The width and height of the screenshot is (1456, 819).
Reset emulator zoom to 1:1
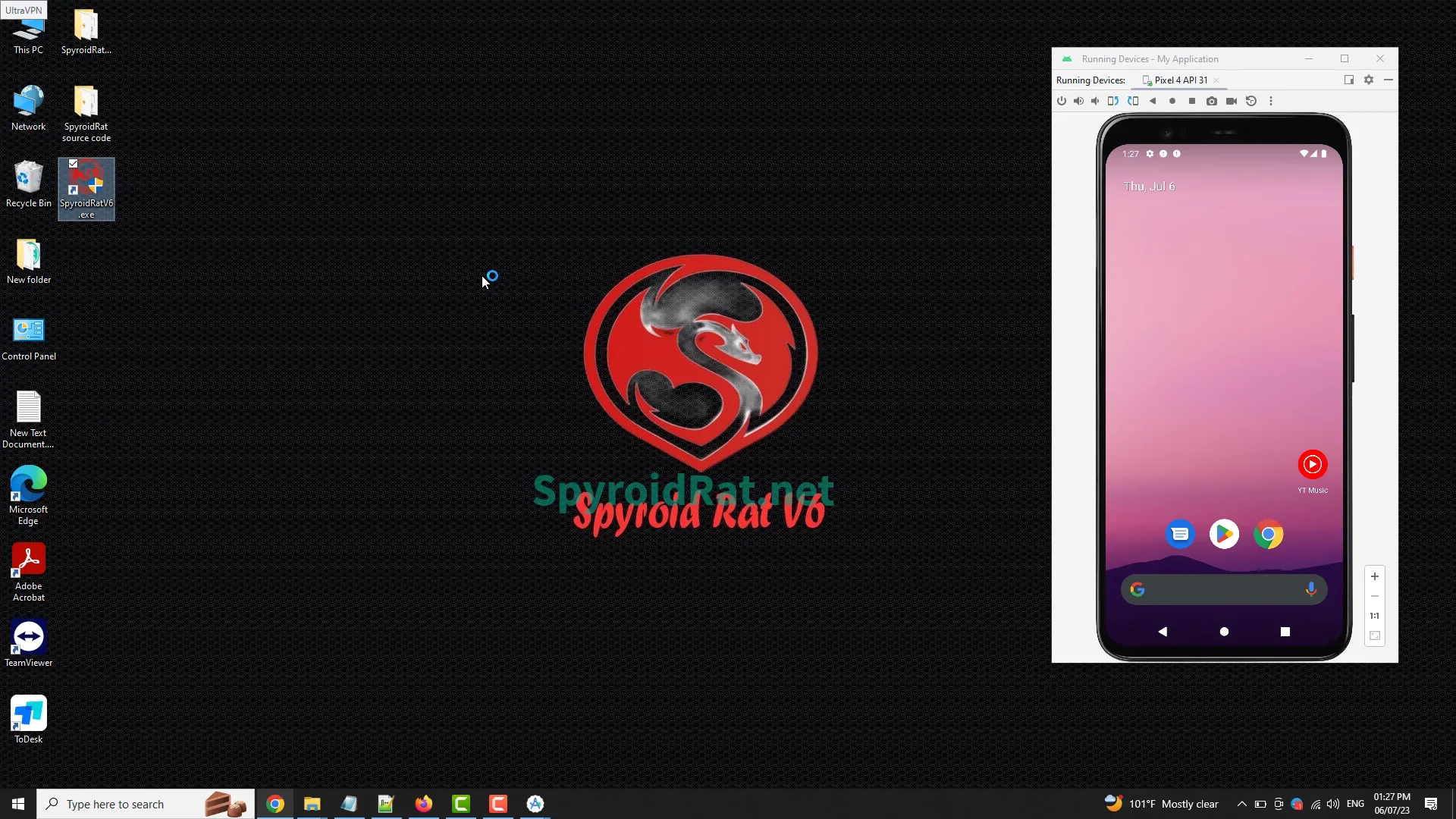pyautogui.click(x=1374, y=616)
